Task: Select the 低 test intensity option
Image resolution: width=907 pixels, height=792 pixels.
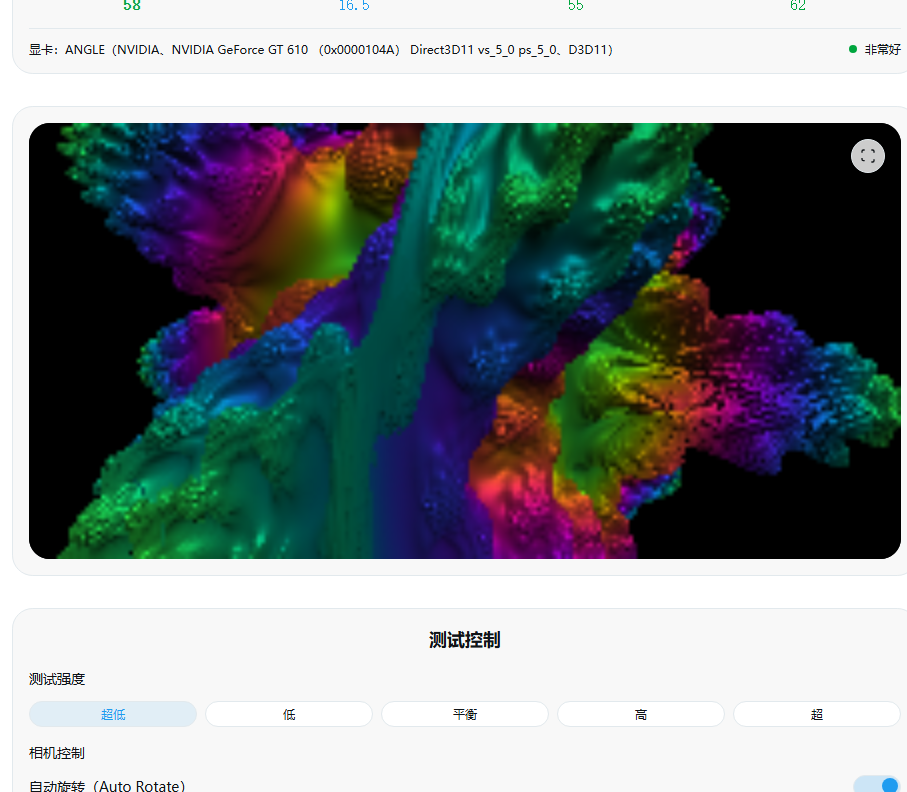Action: 289,714
